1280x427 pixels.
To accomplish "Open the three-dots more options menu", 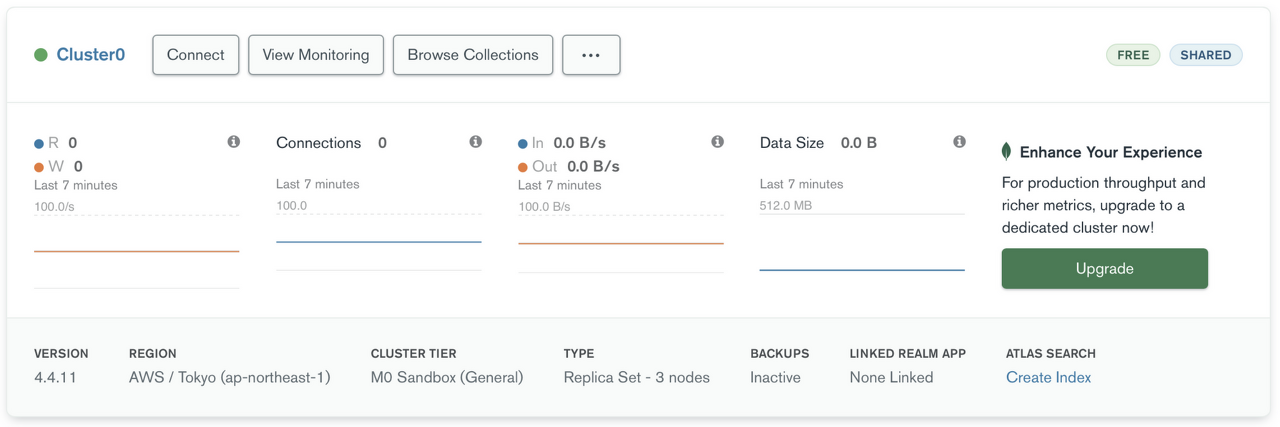I will click(591, 55).
